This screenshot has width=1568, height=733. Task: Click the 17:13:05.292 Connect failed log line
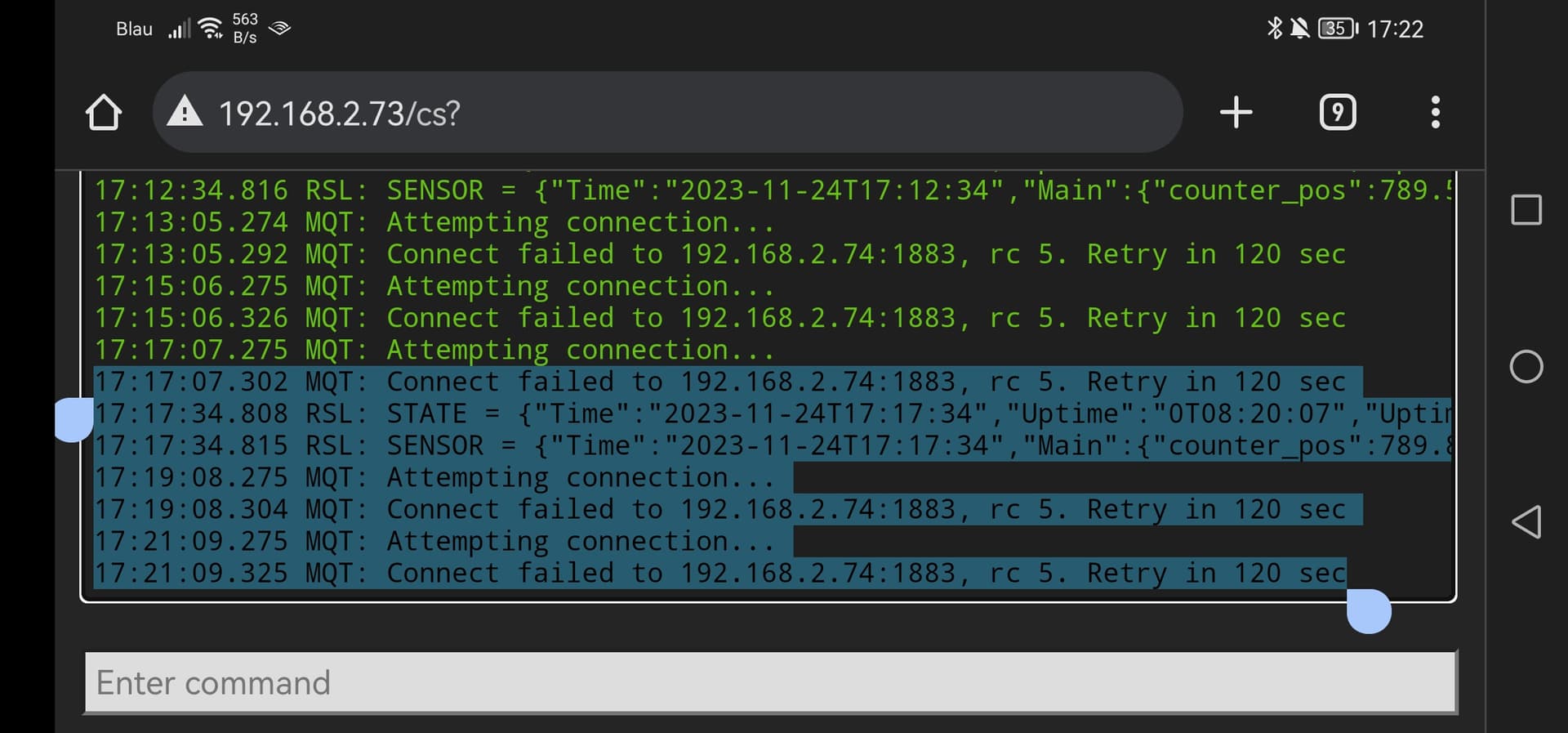(x=719, y=254)
